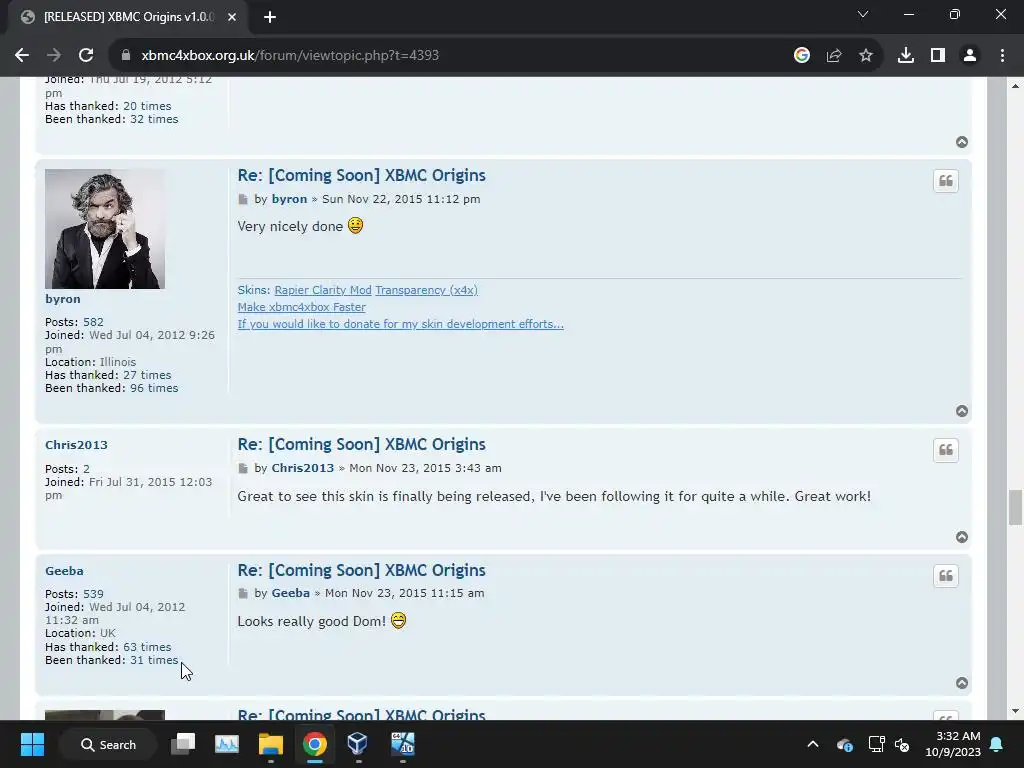
Task: Open the Transparency (x4x) link
Action: 426,290
